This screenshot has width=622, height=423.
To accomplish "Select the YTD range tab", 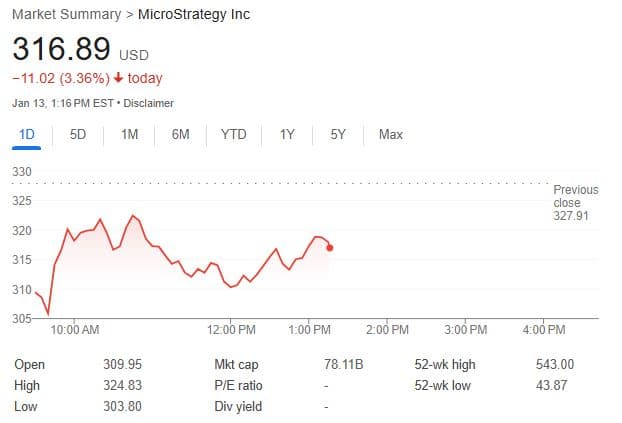I will [x=233, y=134].
